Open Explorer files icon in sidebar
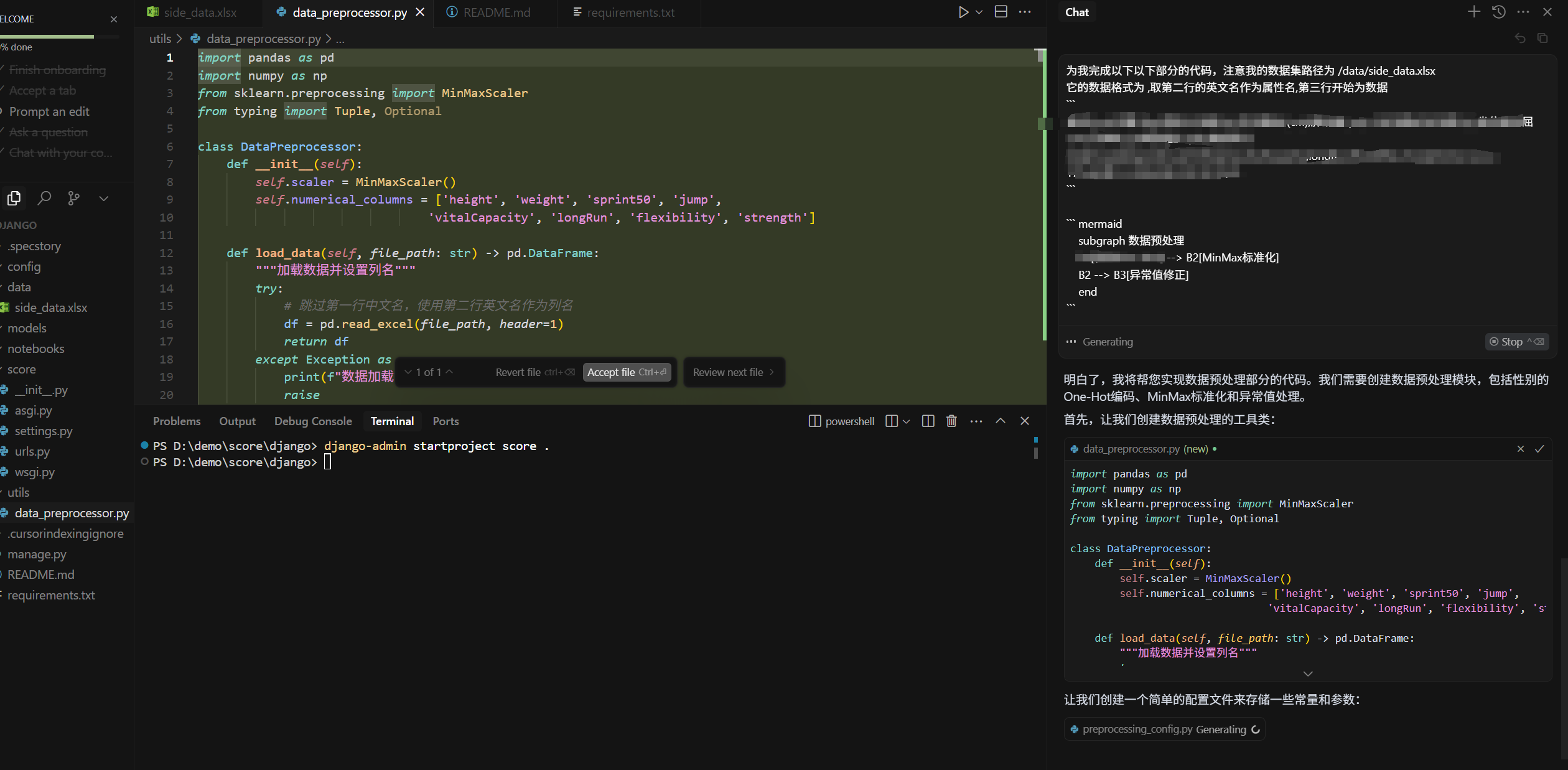 coord(14,198)
